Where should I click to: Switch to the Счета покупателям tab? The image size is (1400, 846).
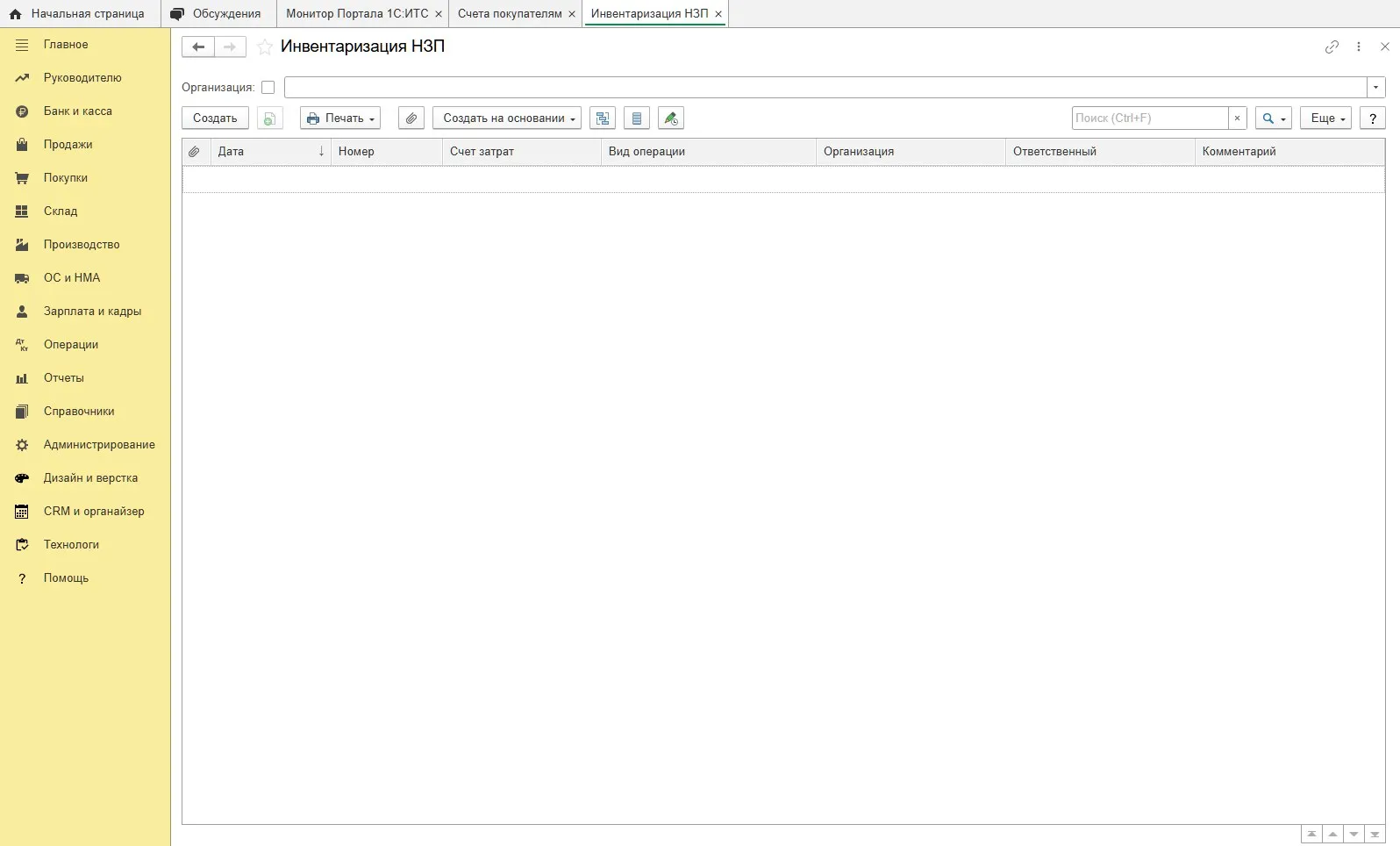pos(510,14)
